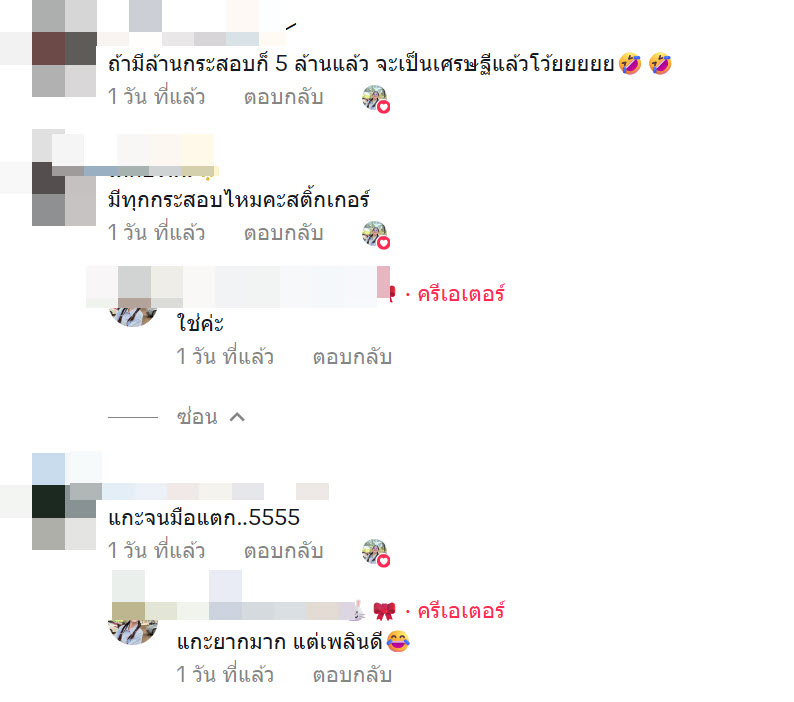Click ซ่อน text to hide replies

tap(197, 417)
